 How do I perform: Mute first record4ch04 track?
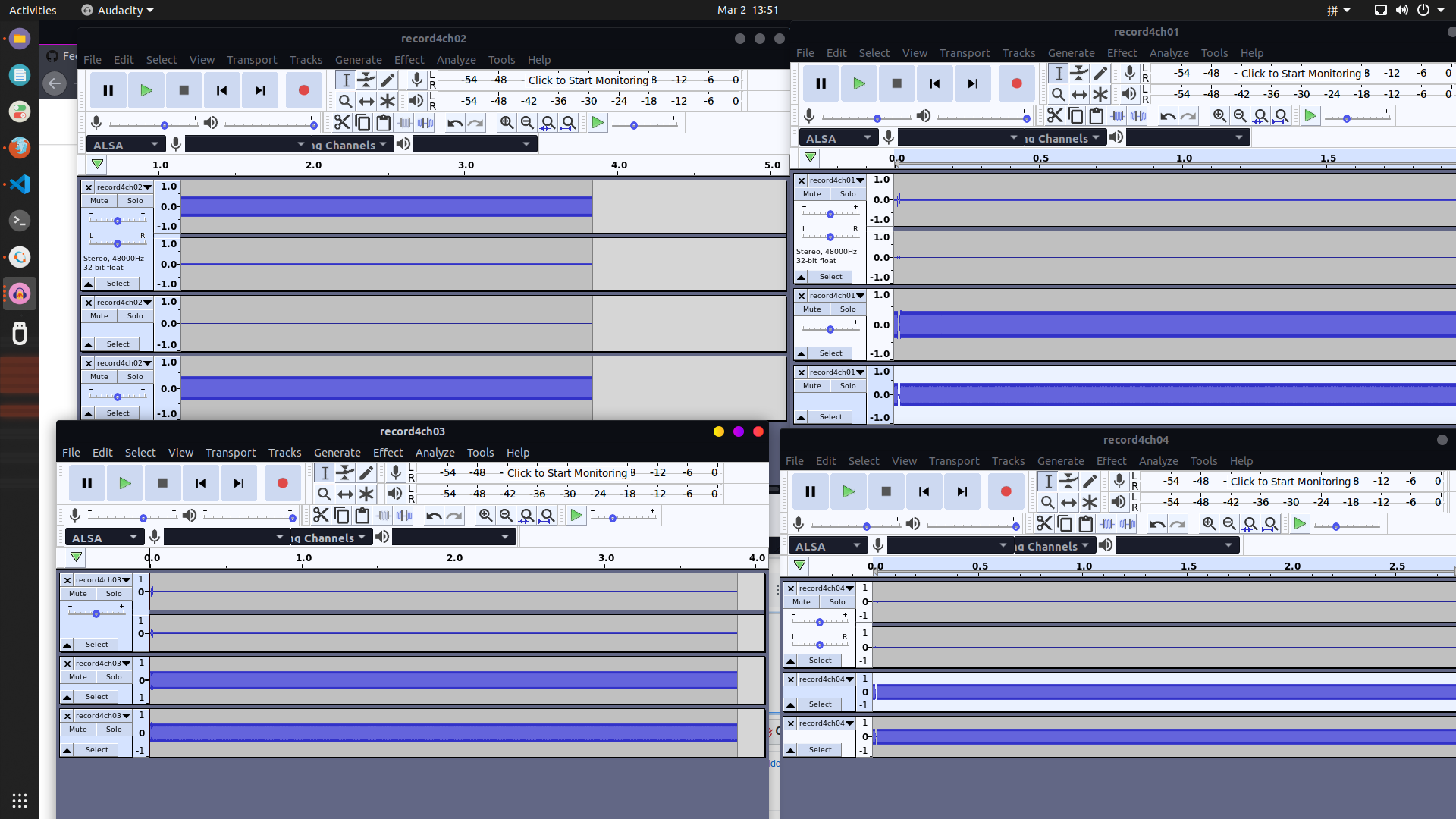point(802,602)
